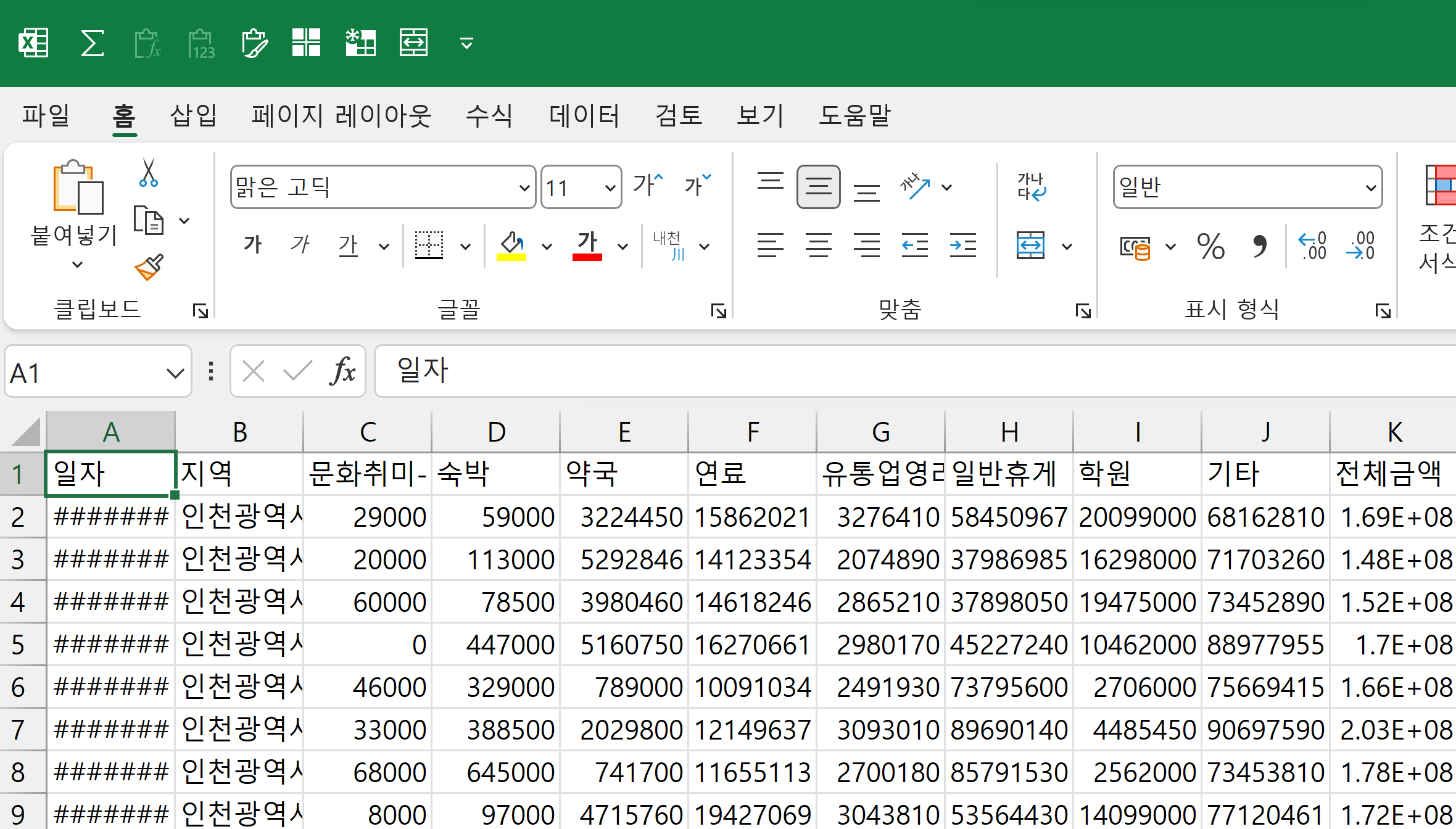Toggle middle vertical alignment

818,186
